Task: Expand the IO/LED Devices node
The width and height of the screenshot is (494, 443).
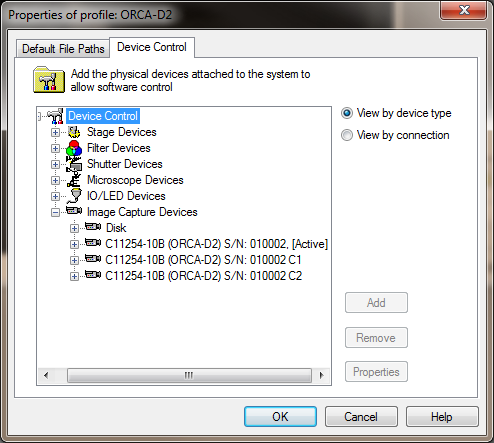Action: tap(55, 196)
